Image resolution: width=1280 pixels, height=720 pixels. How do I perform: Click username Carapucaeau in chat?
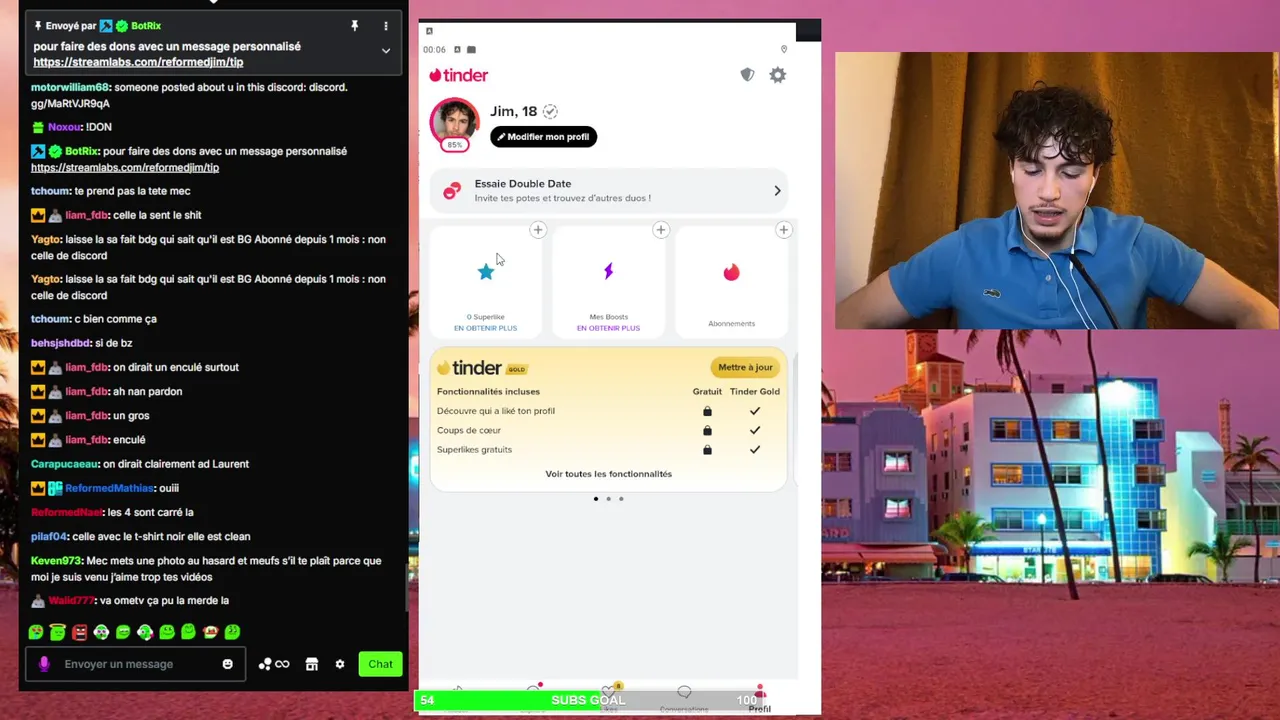pos(65,464)
